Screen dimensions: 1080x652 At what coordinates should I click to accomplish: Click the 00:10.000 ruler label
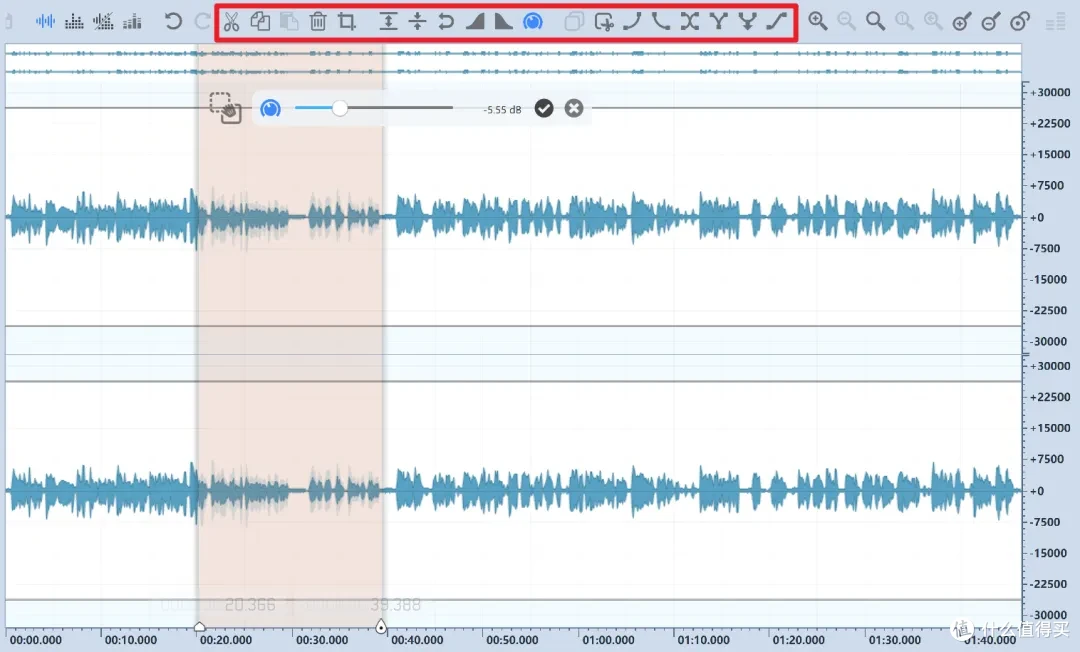[131, 640]
